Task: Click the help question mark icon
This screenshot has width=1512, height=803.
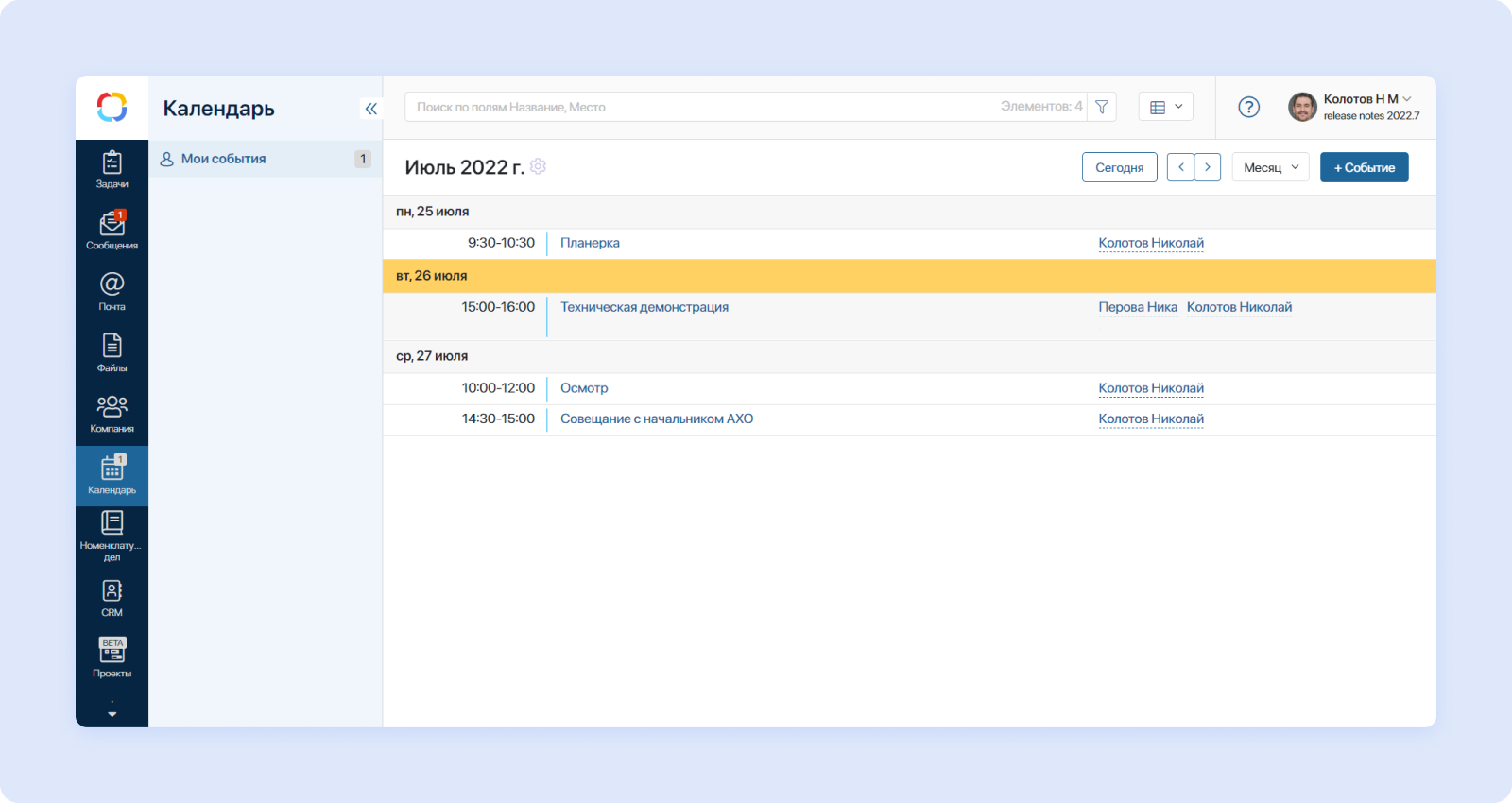Action: 1248,108
